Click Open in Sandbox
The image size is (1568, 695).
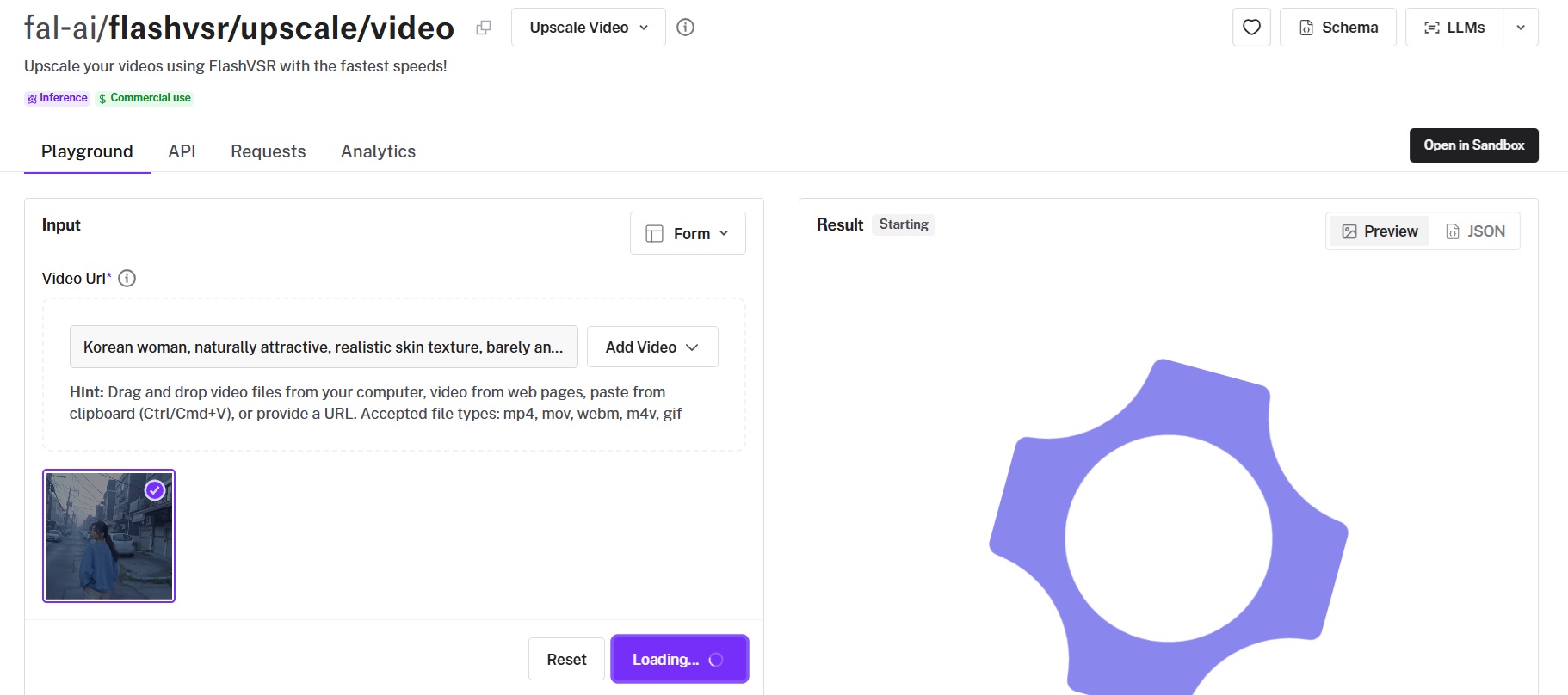click(x=1473, y=145)
